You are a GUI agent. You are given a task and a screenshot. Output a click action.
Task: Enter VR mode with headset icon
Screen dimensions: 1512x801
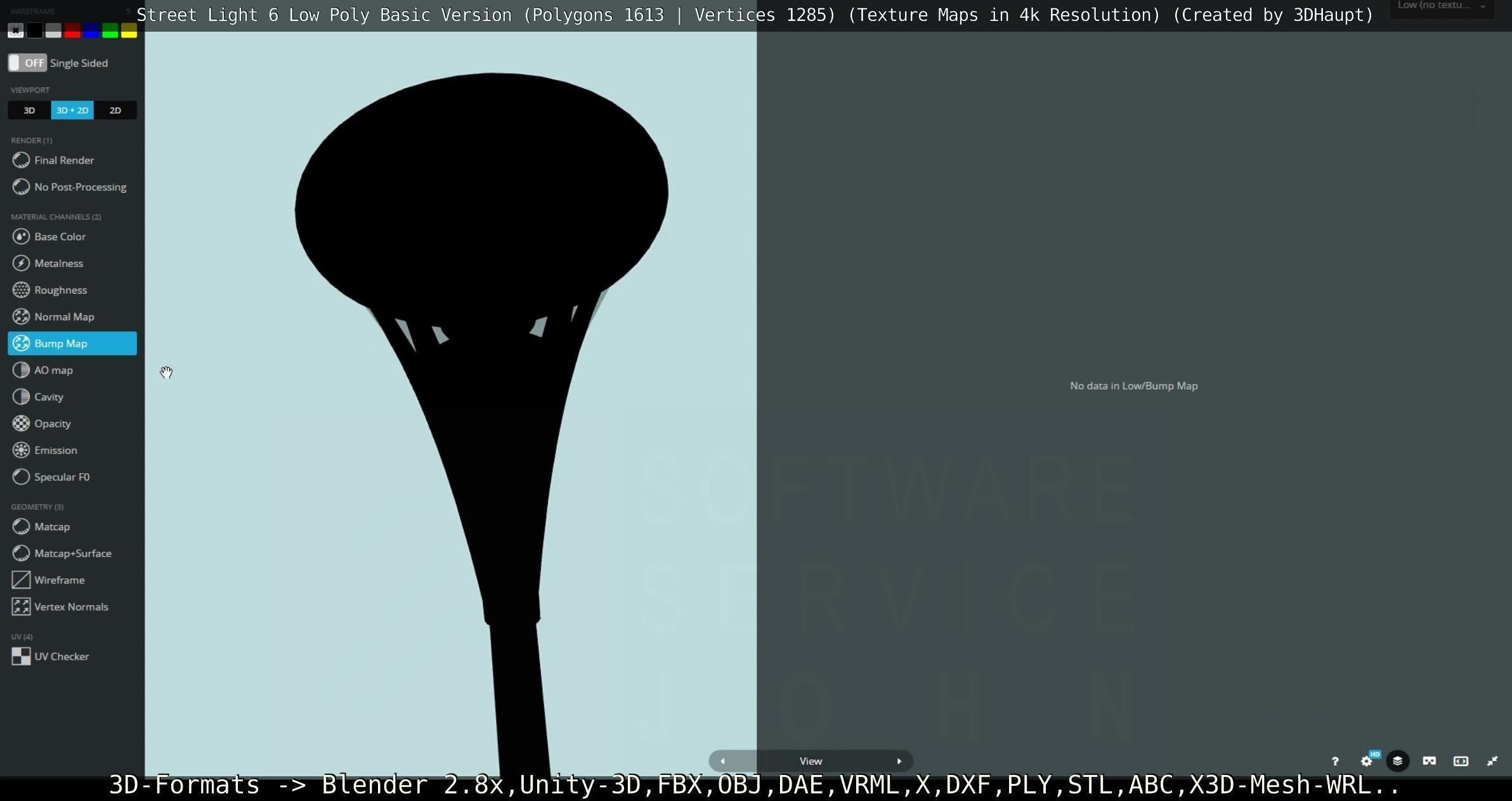(x=1429, y=761)
